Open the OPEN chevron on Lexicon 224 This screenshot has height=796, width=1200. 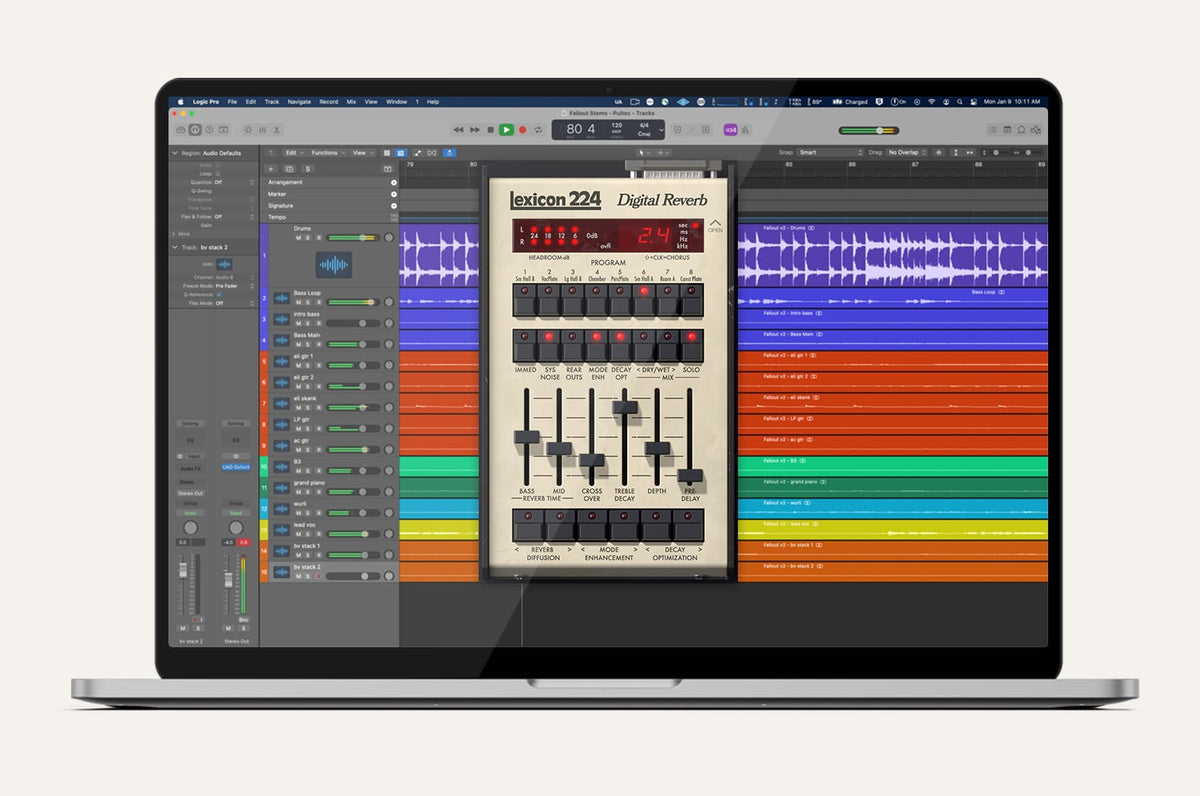(x=715, y=225)
